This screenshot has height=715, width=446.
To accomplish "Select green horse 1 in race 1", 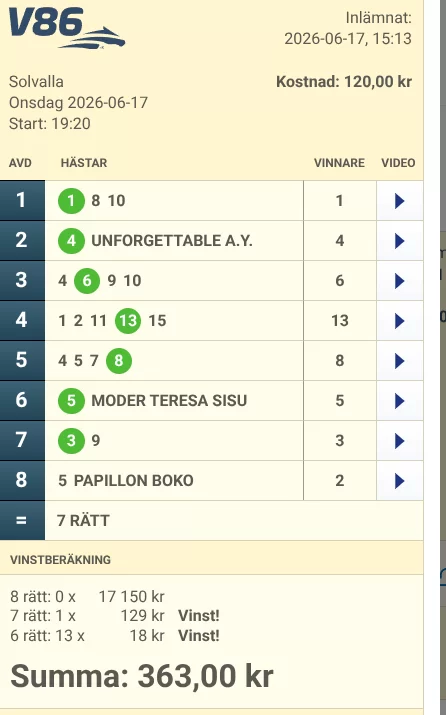I will point(71,201).
